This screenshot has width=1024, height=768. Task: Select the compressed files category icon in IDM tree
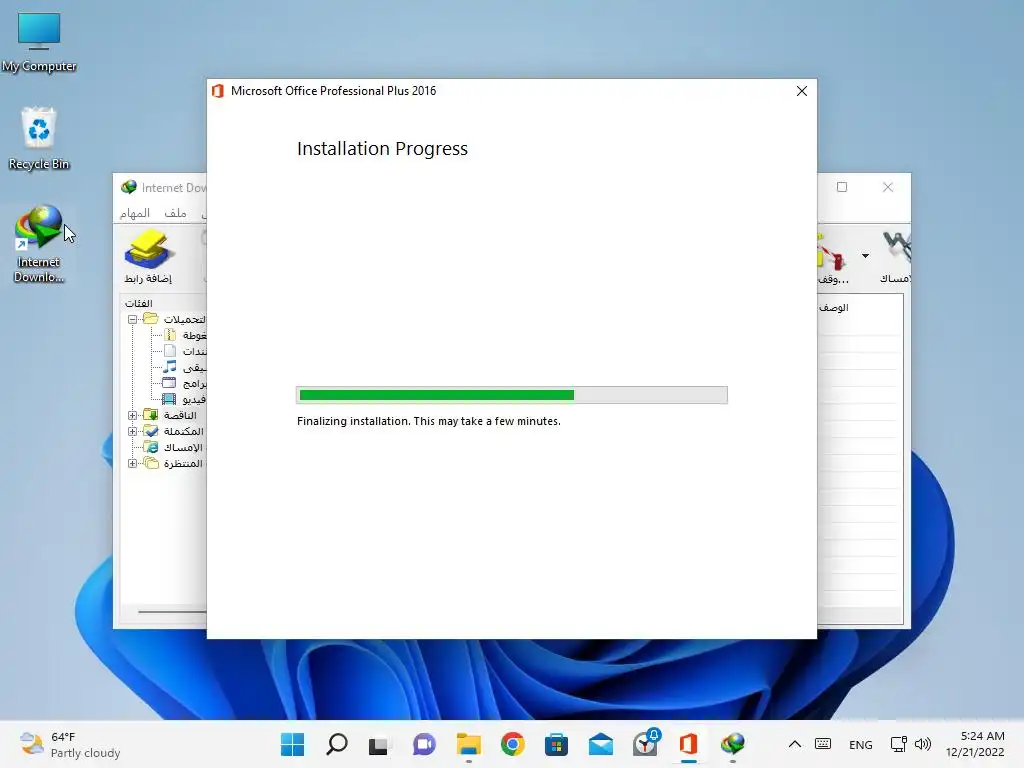click(x=170, y=335)
